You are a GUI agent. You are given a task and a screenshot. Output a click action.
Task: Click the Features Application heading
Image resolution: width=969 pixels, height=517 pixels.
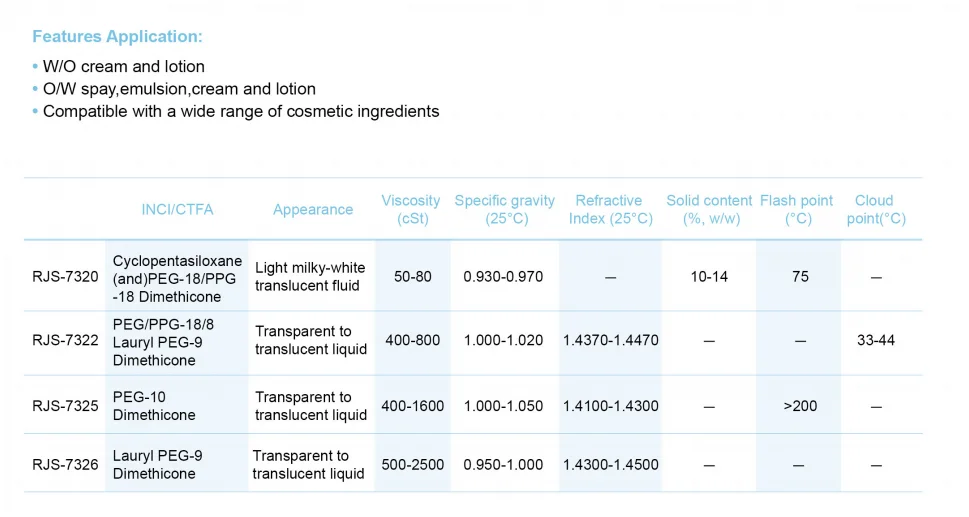(117, 36)
